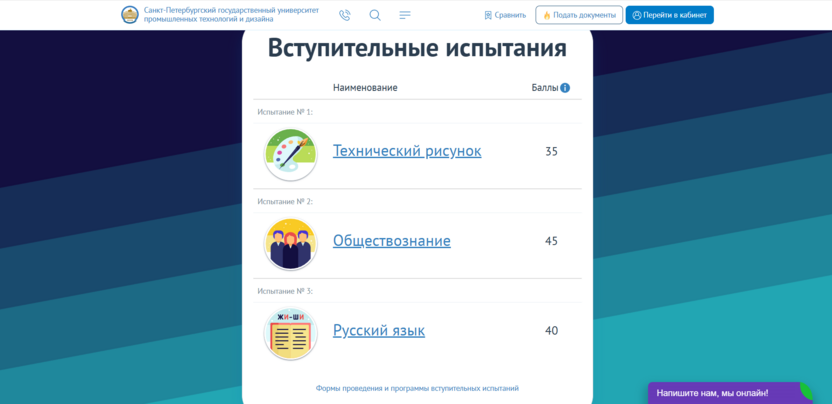Click the university name text link

[231, 15]
